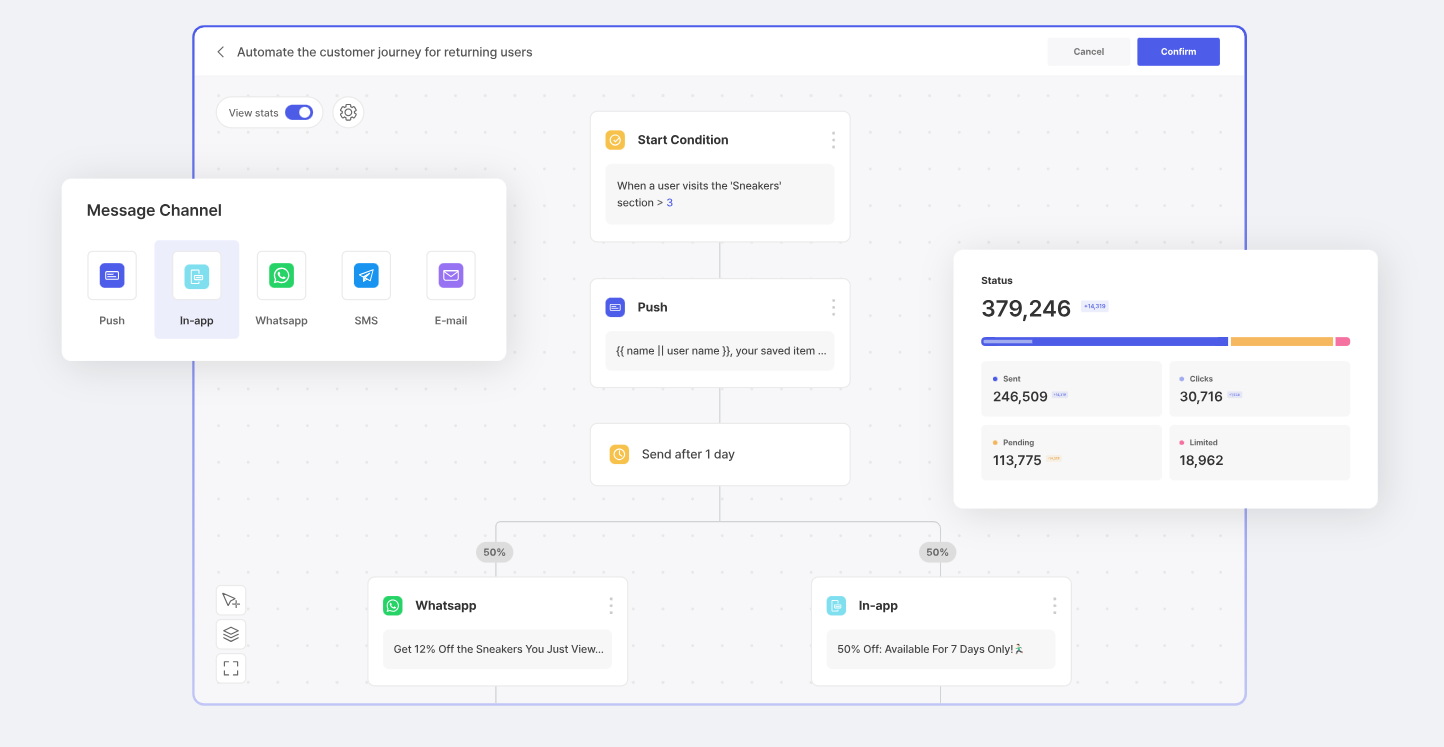Open the Whatsapp node options menu
This screenshot has width=1444, height=747.
(611, 605)
